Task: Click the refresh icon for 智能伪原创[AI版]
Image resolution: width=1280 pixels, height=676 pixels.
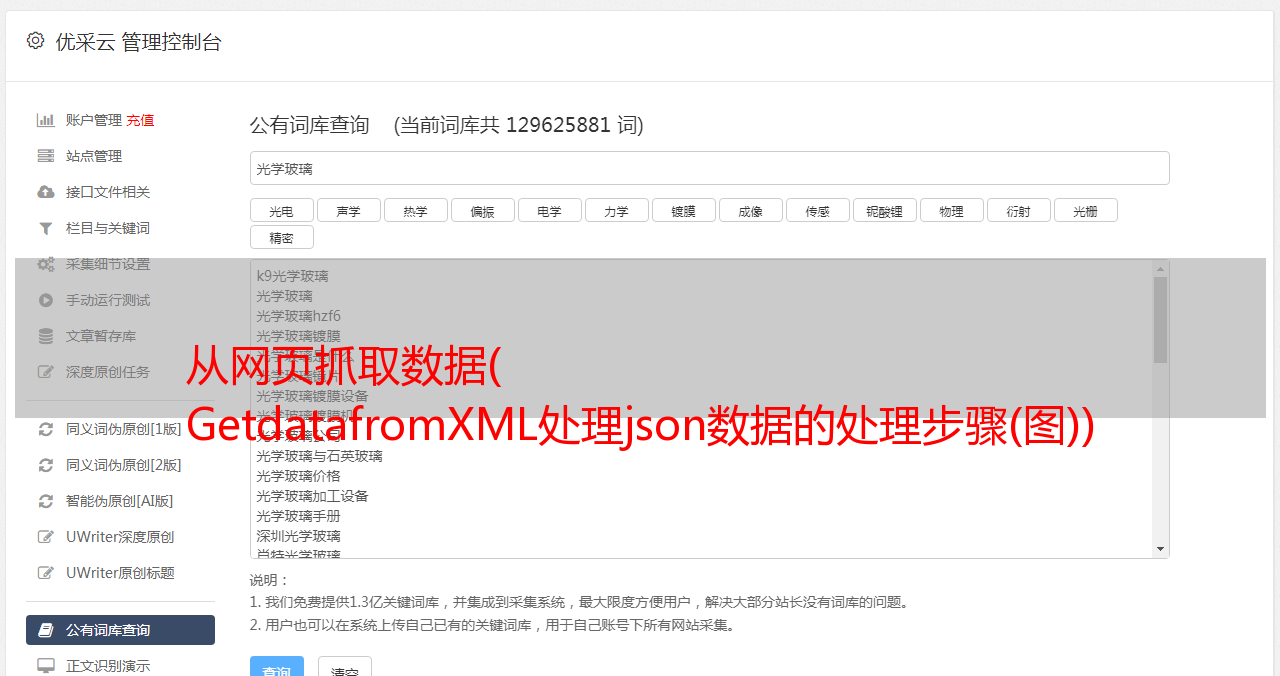Action: click(x=45, y=501)
